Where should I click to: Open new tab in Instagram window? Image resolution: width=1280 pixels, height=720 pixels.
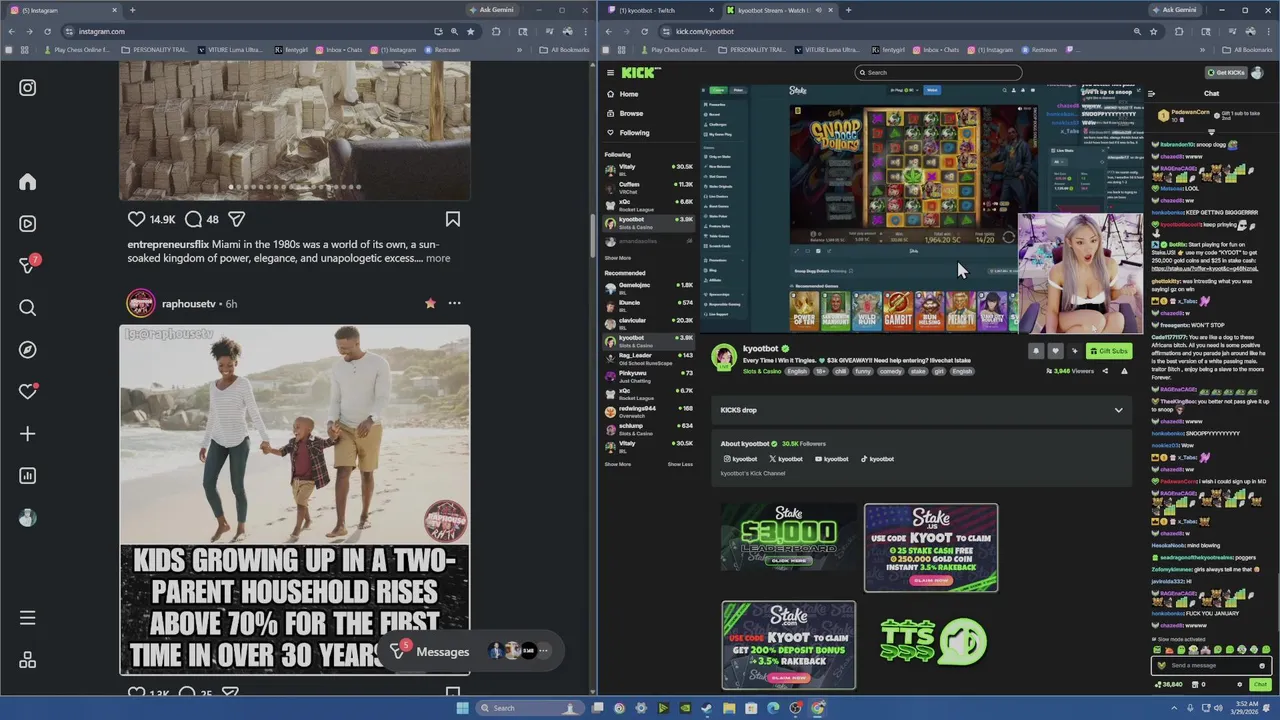[x=132, y=10]
